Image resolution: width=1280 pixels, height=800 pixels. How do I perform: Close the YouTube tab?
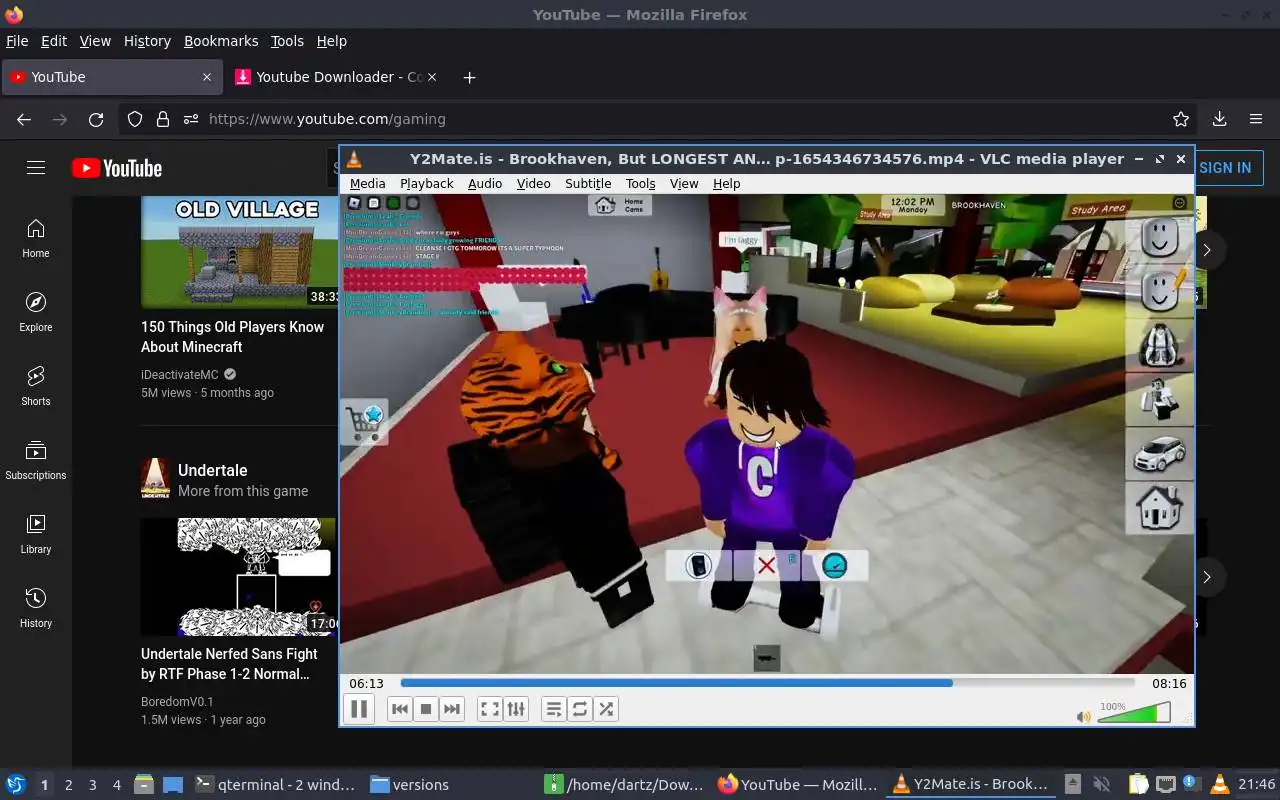[x=207, y=77]
